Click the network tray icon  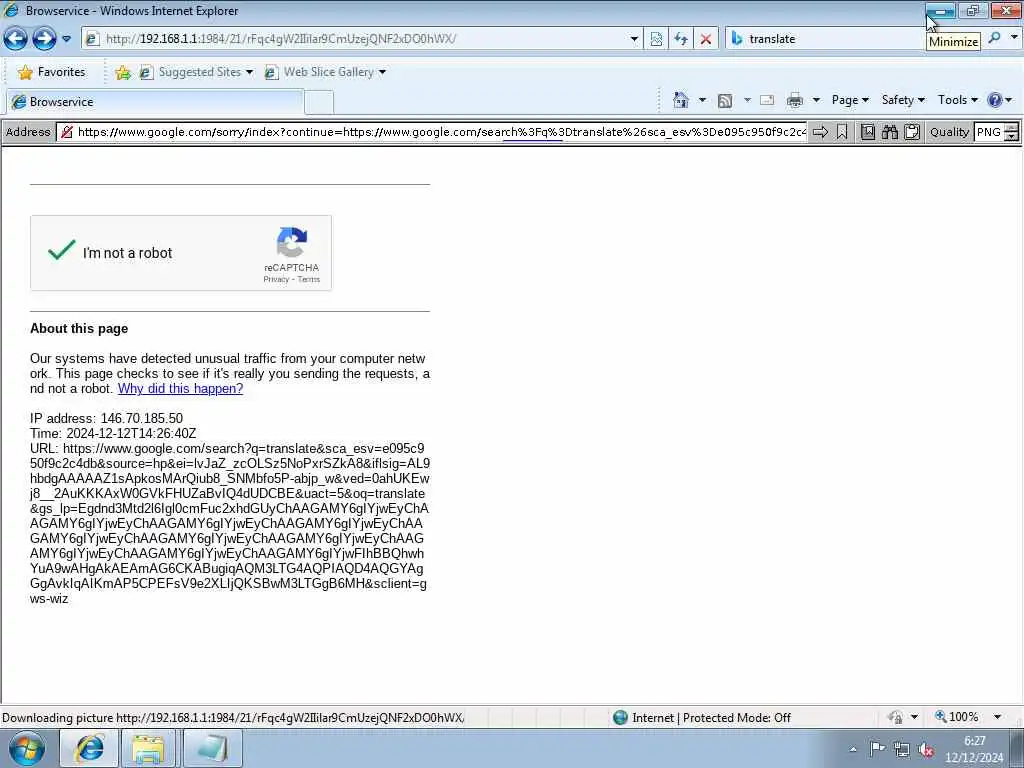[902, 749]
